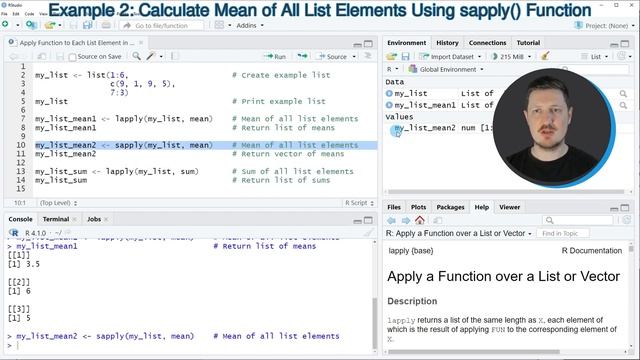Click the Go to file/function field
This screenshot has width=640, height=360.
tap(162, 25)
